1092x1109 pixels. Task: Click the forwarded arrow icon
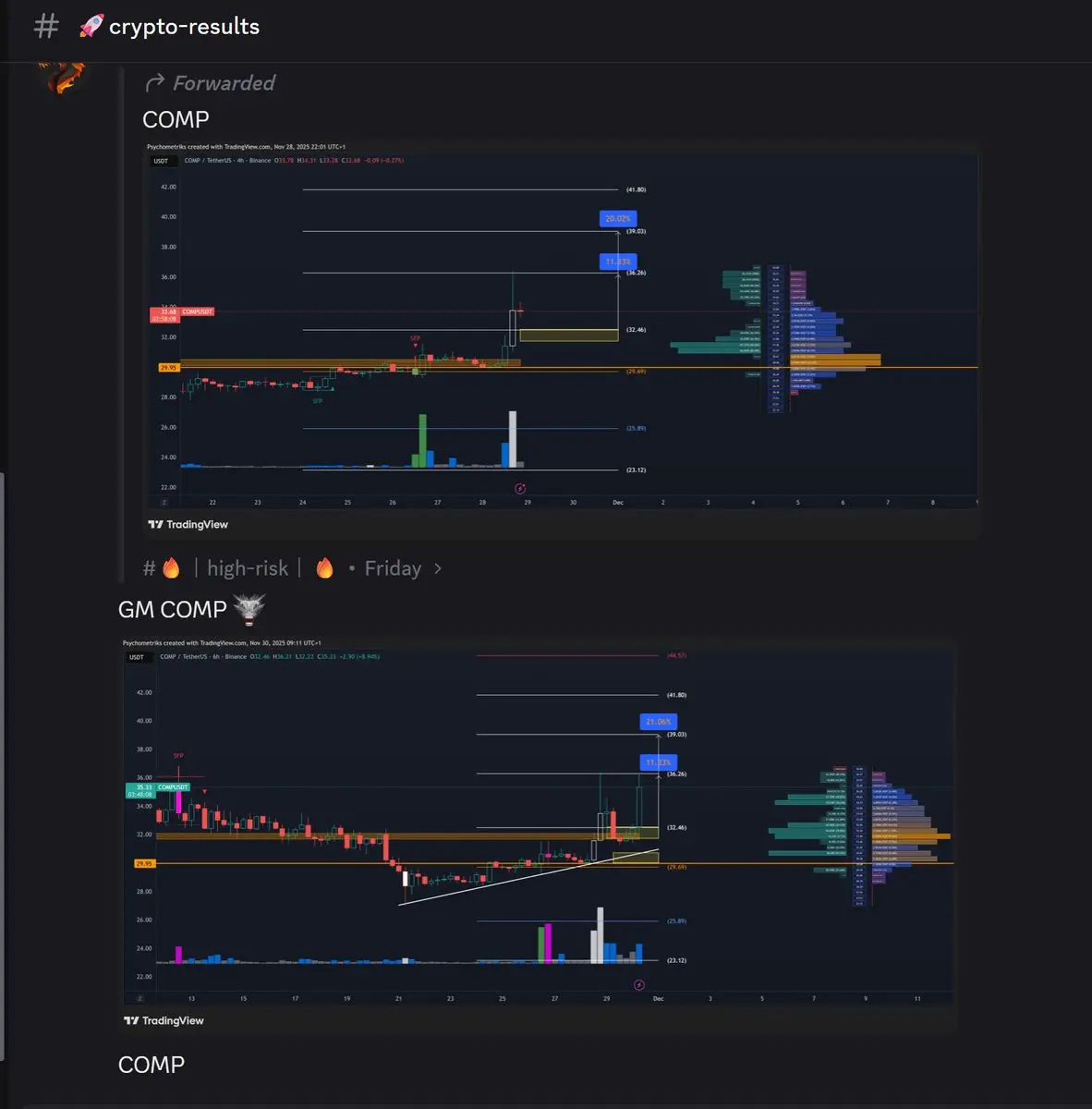(155, 82)
